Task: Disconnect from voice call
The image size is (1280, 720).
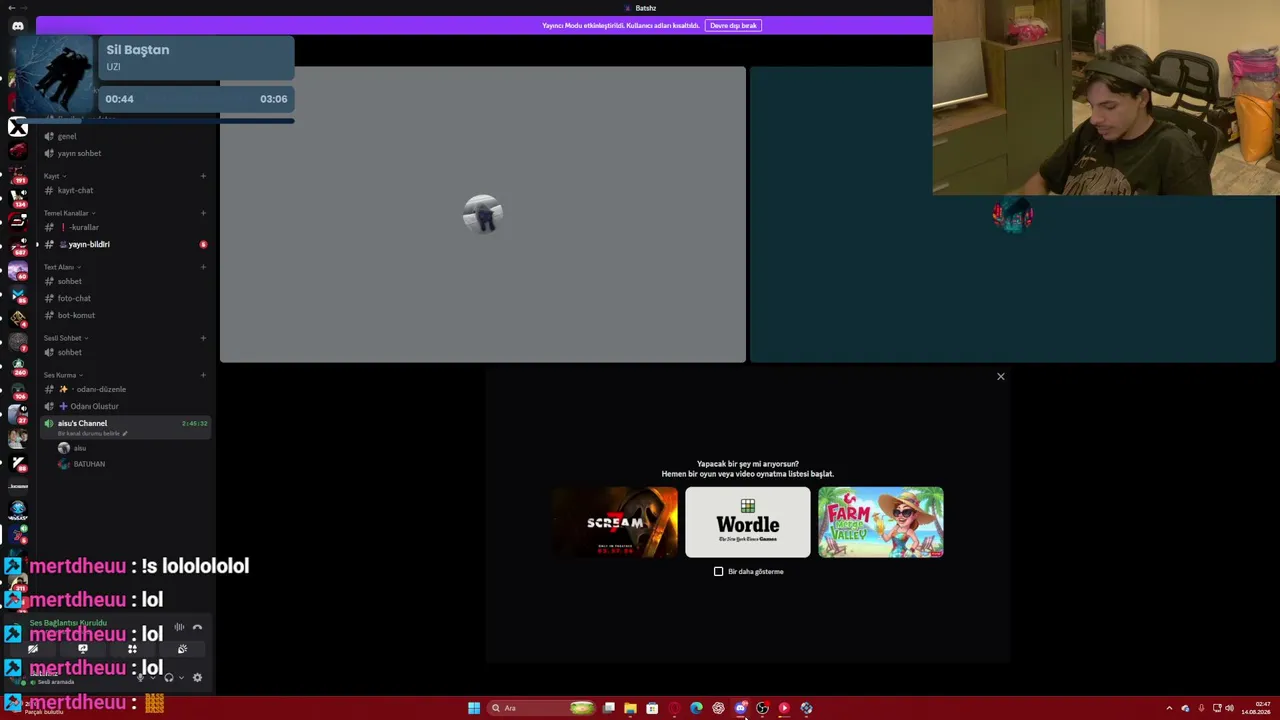Action: [197, 628]
